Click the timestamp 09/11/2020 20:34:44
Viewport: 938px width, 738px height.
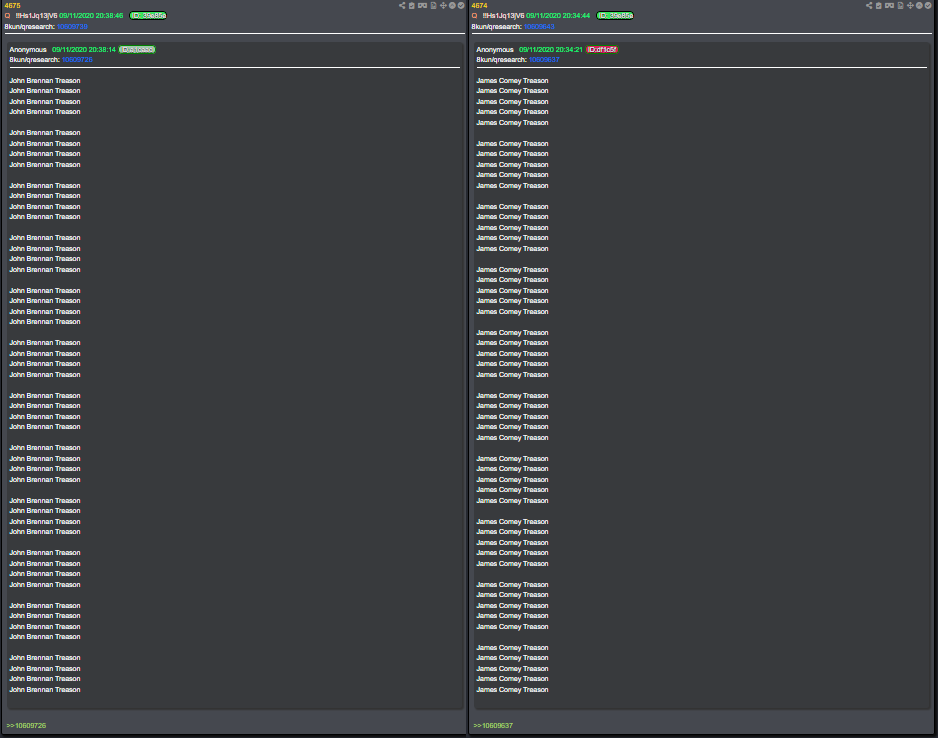[558, 16]
